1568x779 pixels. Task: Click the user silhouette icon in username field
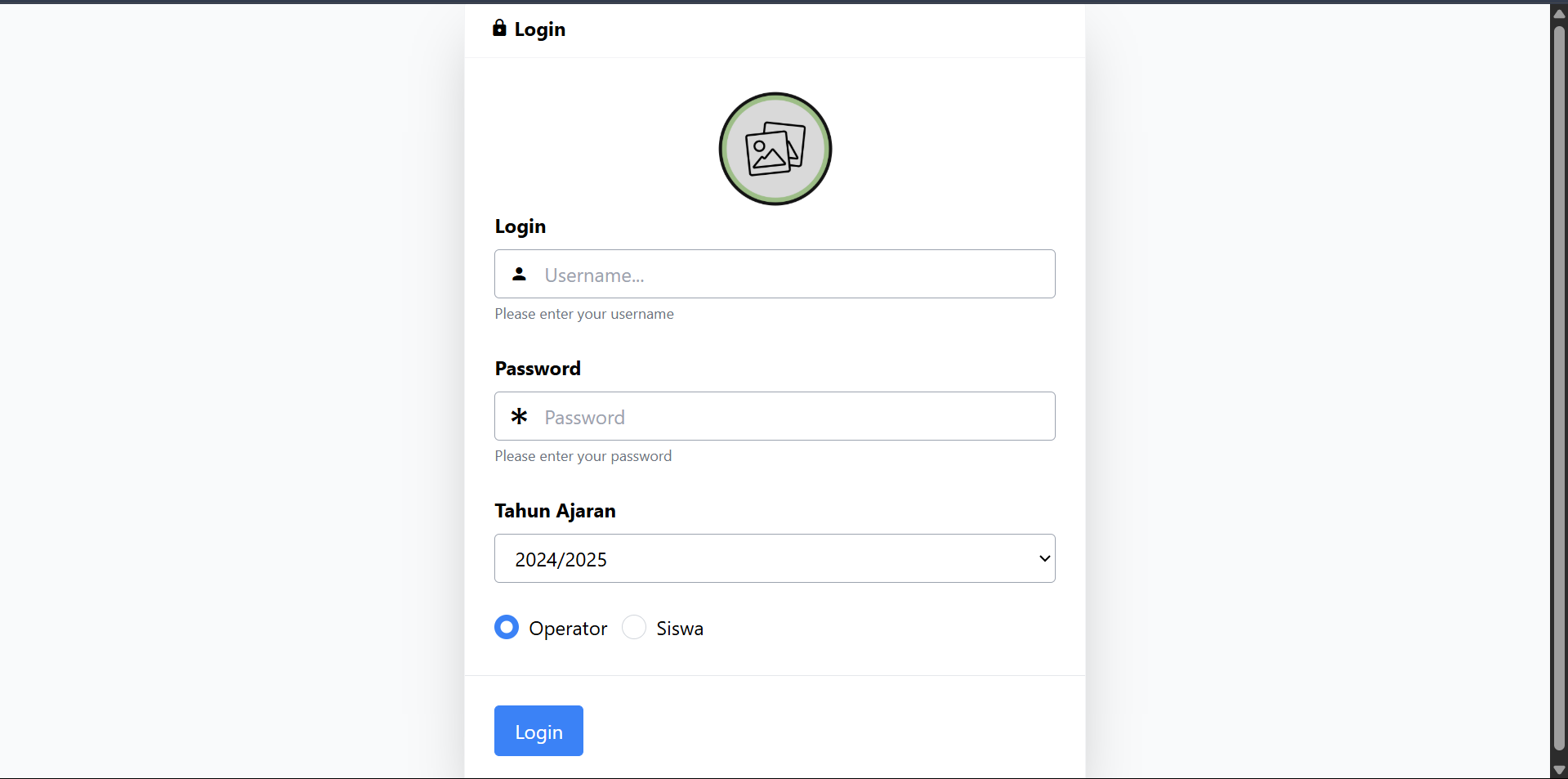(519, 275)
